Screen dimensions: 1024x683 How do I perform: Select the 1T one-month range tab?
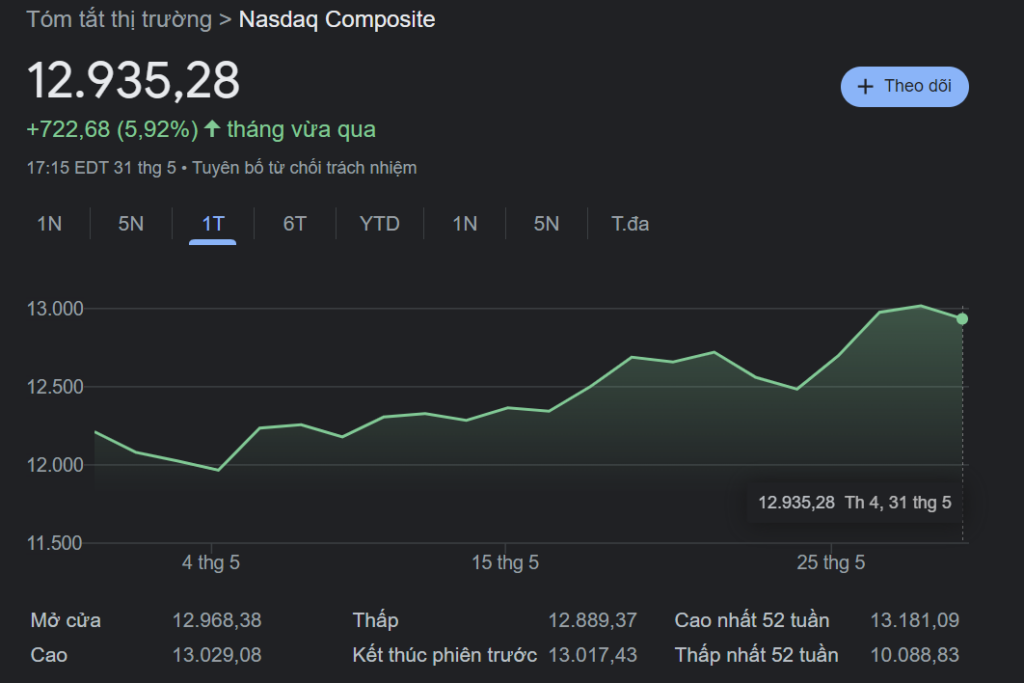tap(213, 224)
